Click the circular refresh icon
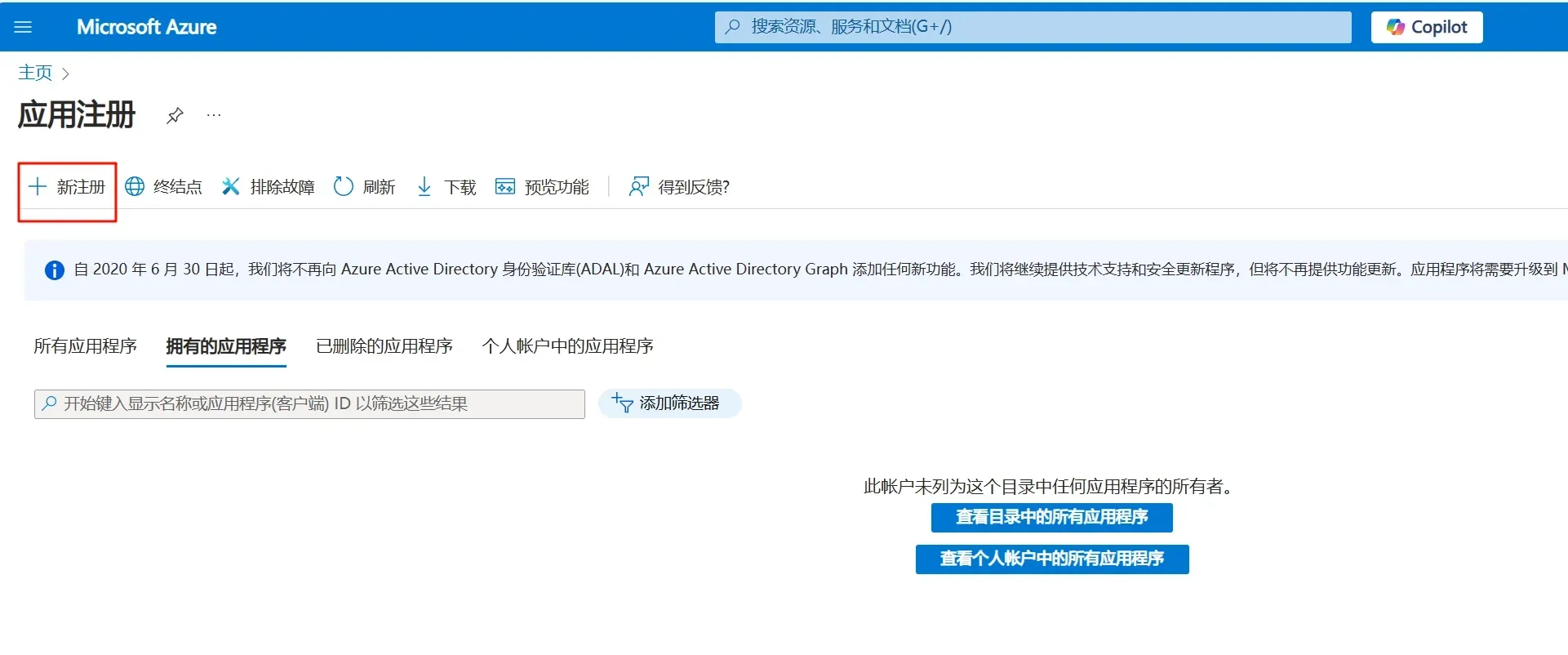 point(344,187)
